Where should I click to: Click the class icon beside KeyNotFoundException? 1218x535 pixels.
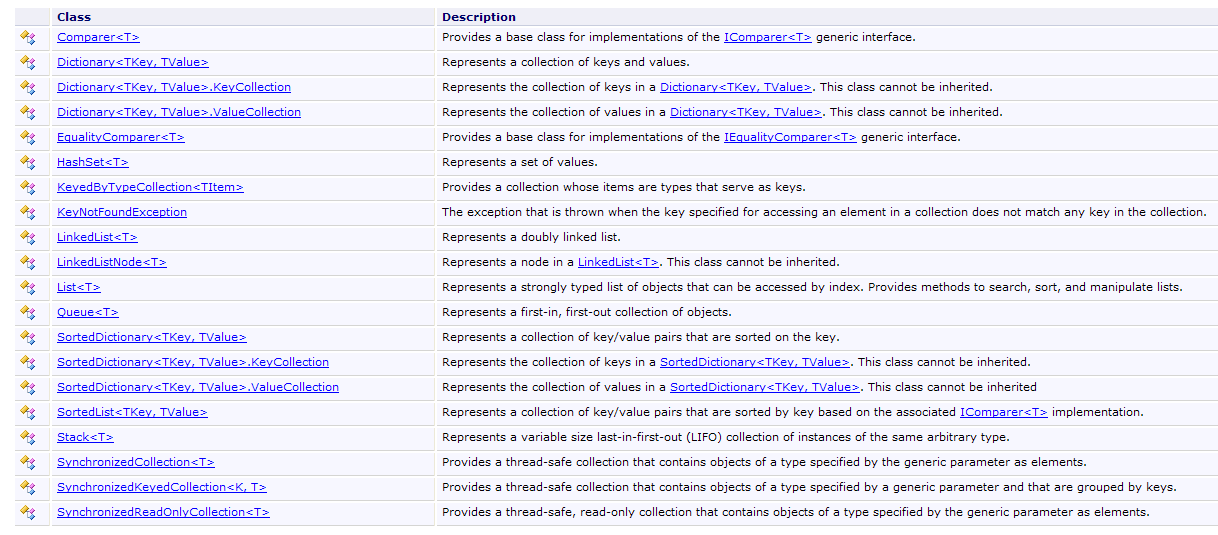click(27, 212)
